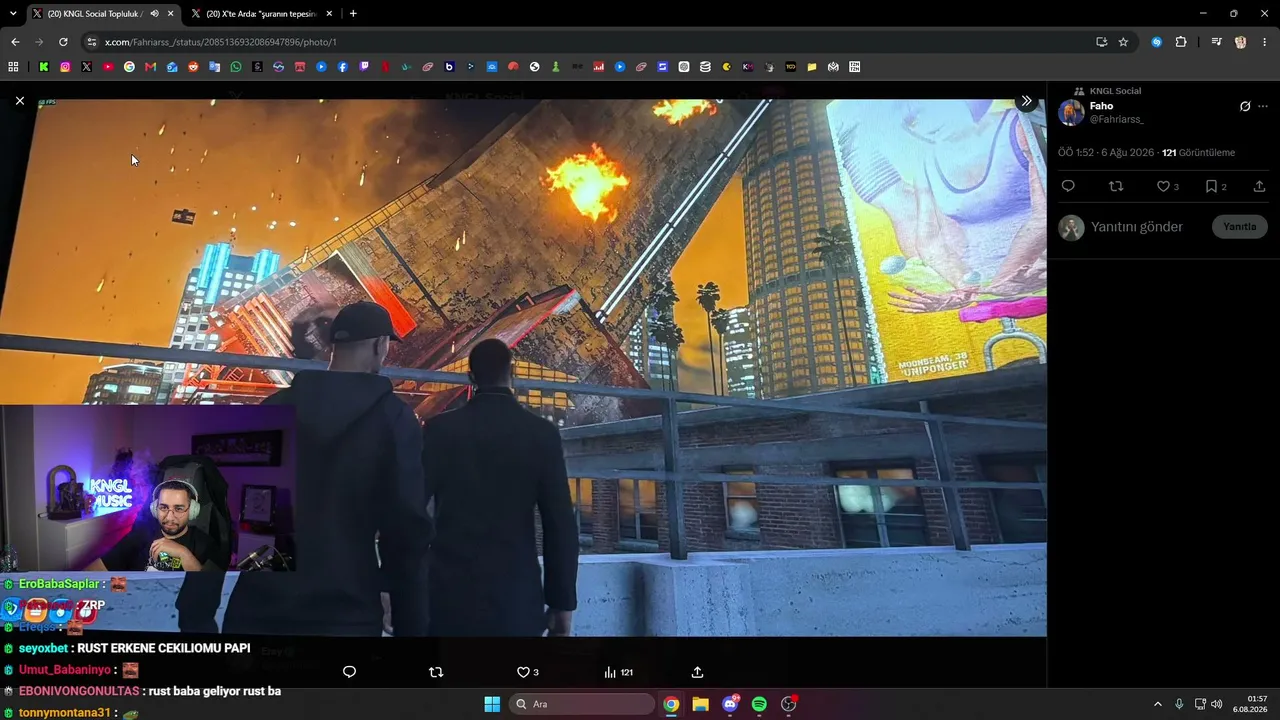This screenshot has height=720, width=1280.
Task: Repost using the icon below the photo
Action: point(436,672)
